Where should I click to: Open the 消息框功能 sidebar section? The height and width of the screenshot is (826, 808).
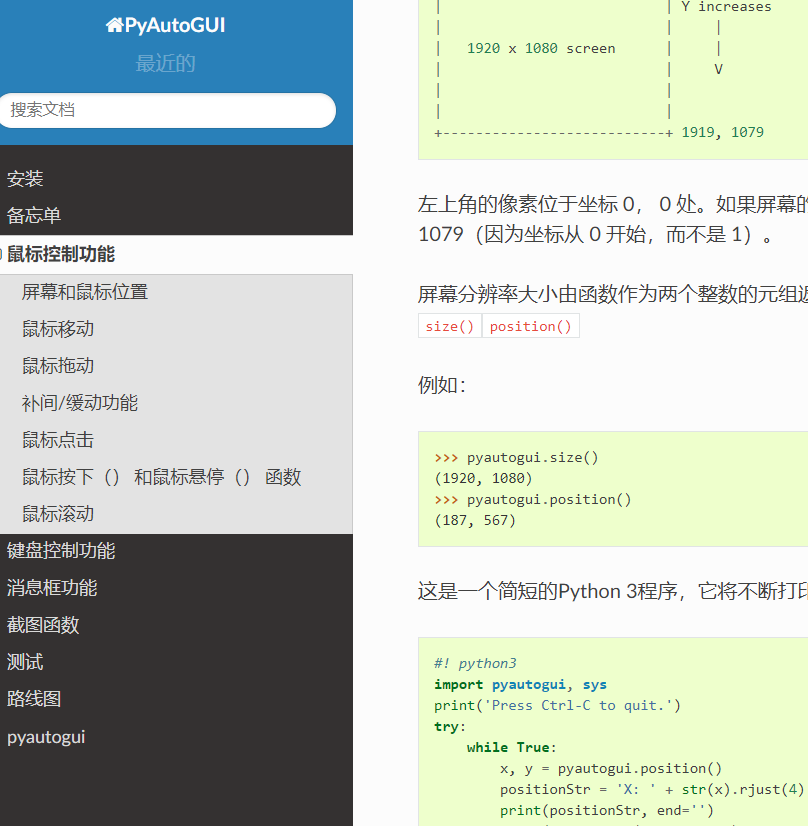click(x=52, y=588)
